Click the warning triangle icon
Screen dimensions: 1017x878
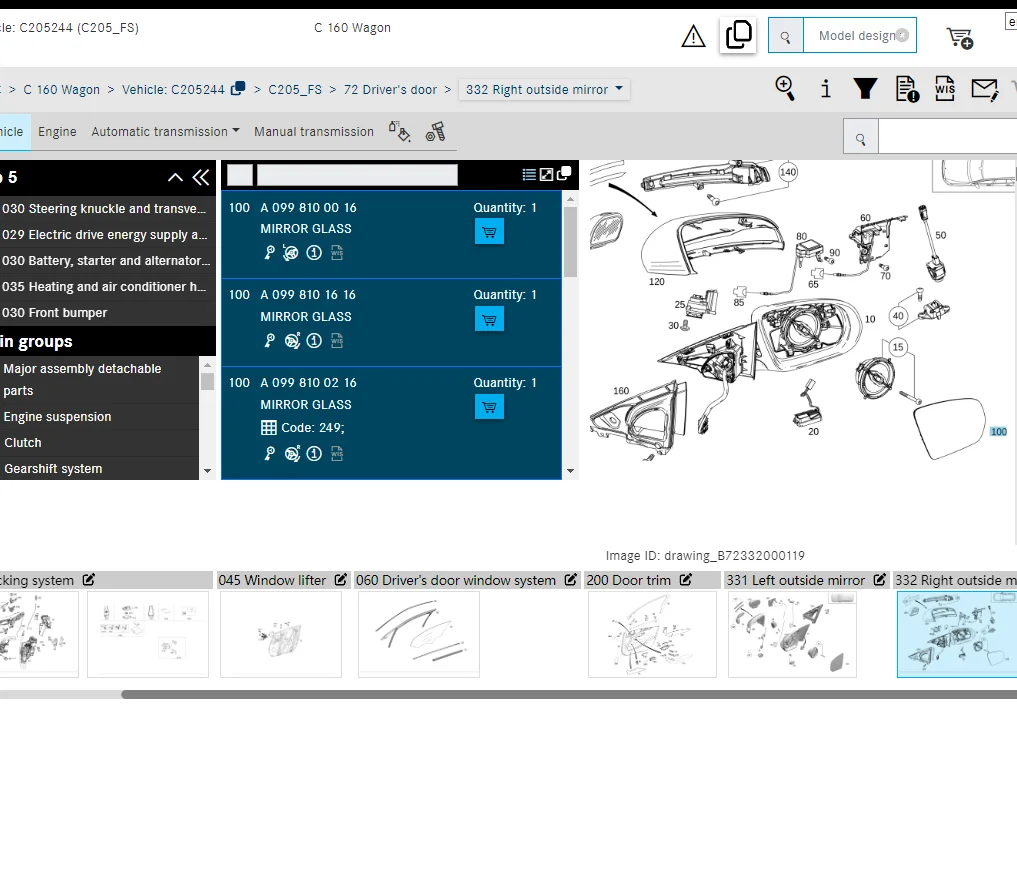[x=693, y=36]
